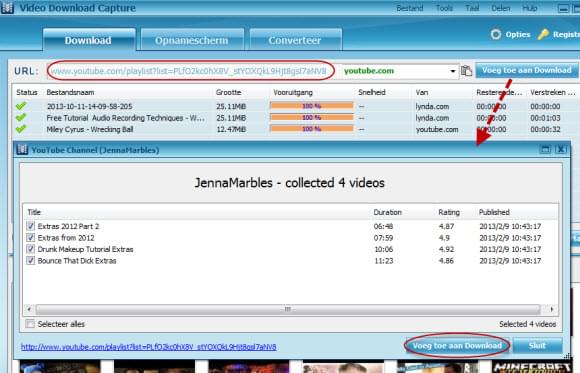The height and width of the screenshot is (373, 580).
Task: Uncheck Extras 2012 Part 2 video
Action: pyautogui.click(x=30, y=226)
